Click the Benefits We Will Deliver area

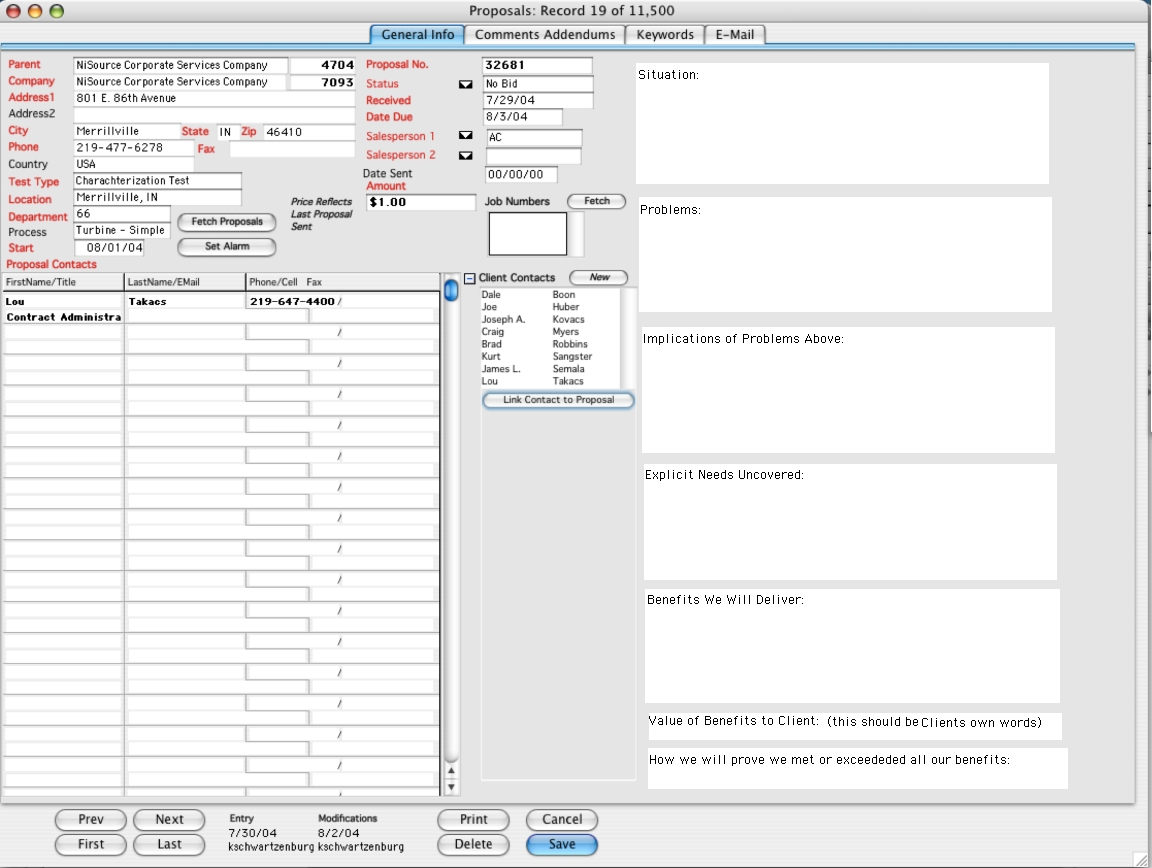853,646
